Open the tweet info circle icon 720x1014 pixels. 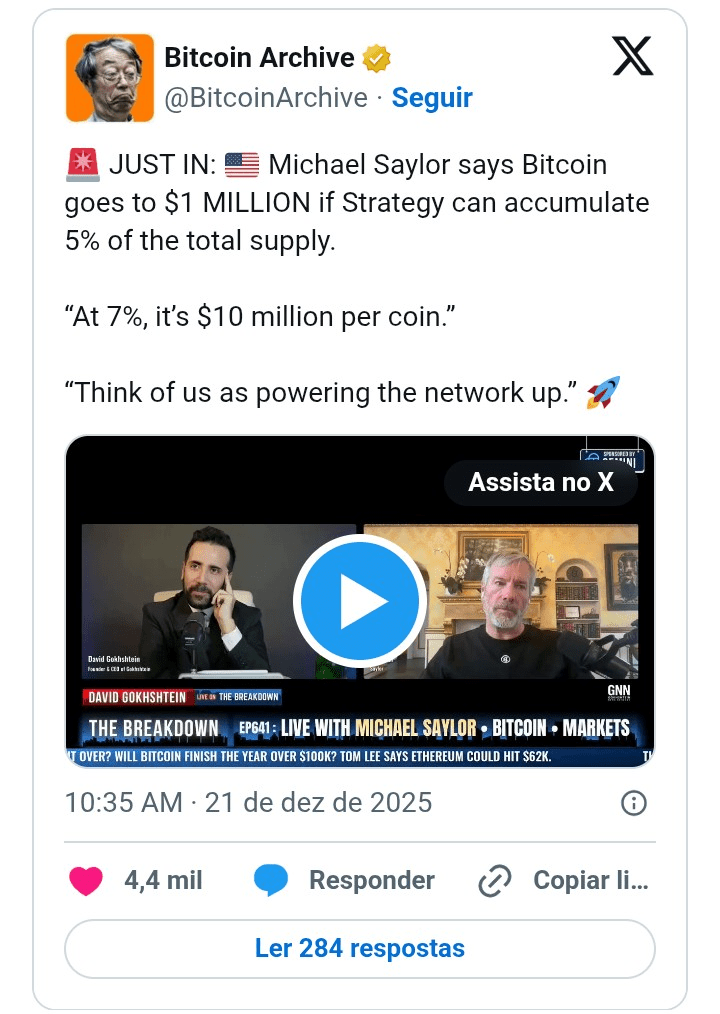point(634,802)
